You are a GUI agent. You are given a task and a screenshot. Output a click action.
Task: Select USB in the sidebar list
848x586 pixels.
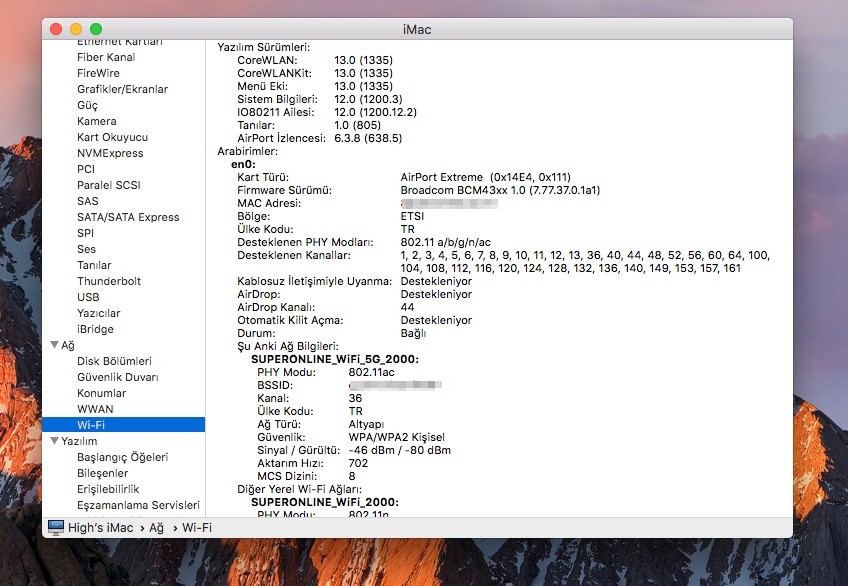coord(88,297)
